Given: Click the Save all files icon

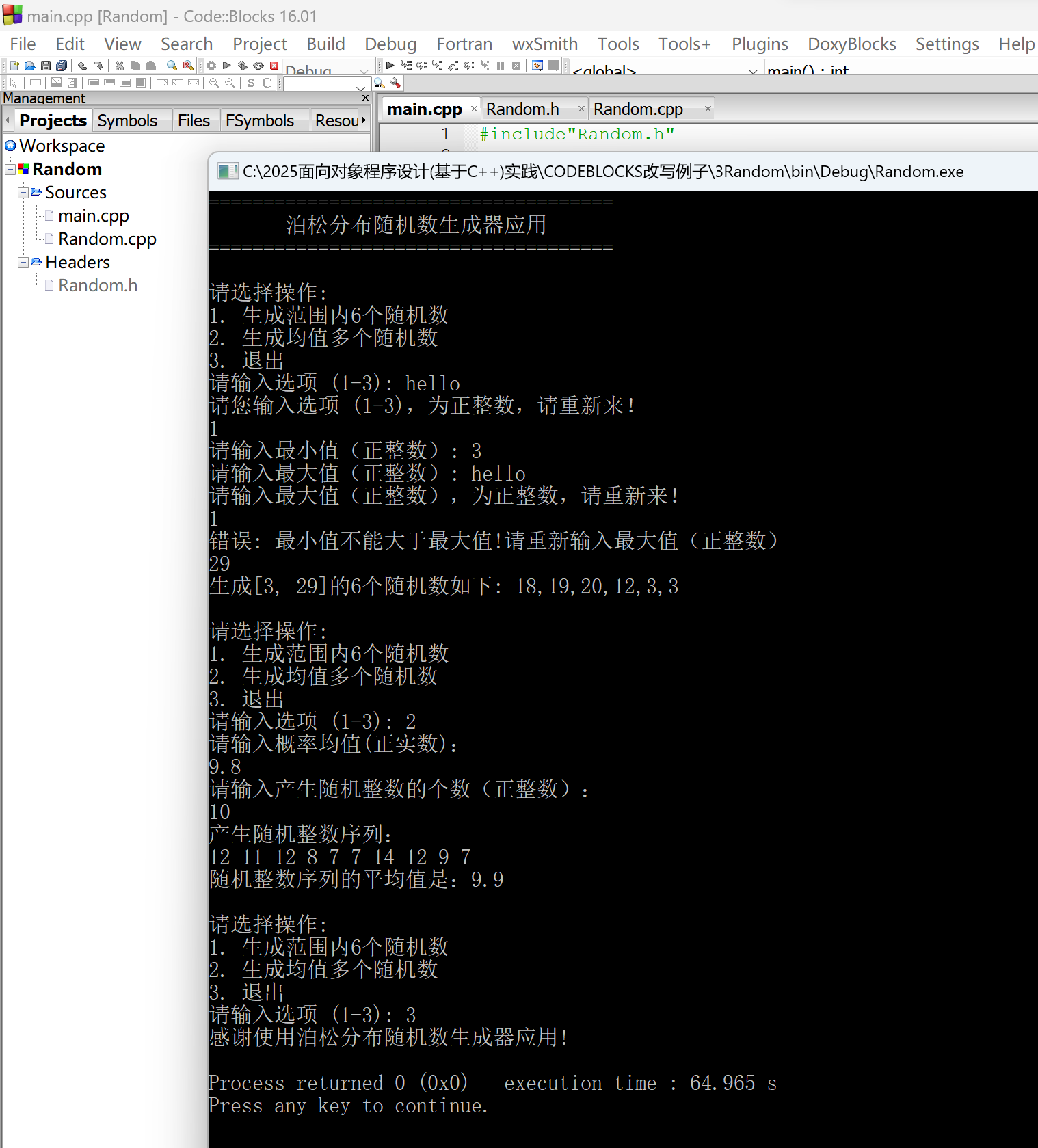Looking at the screenshot, I should (x=62, y=66).
